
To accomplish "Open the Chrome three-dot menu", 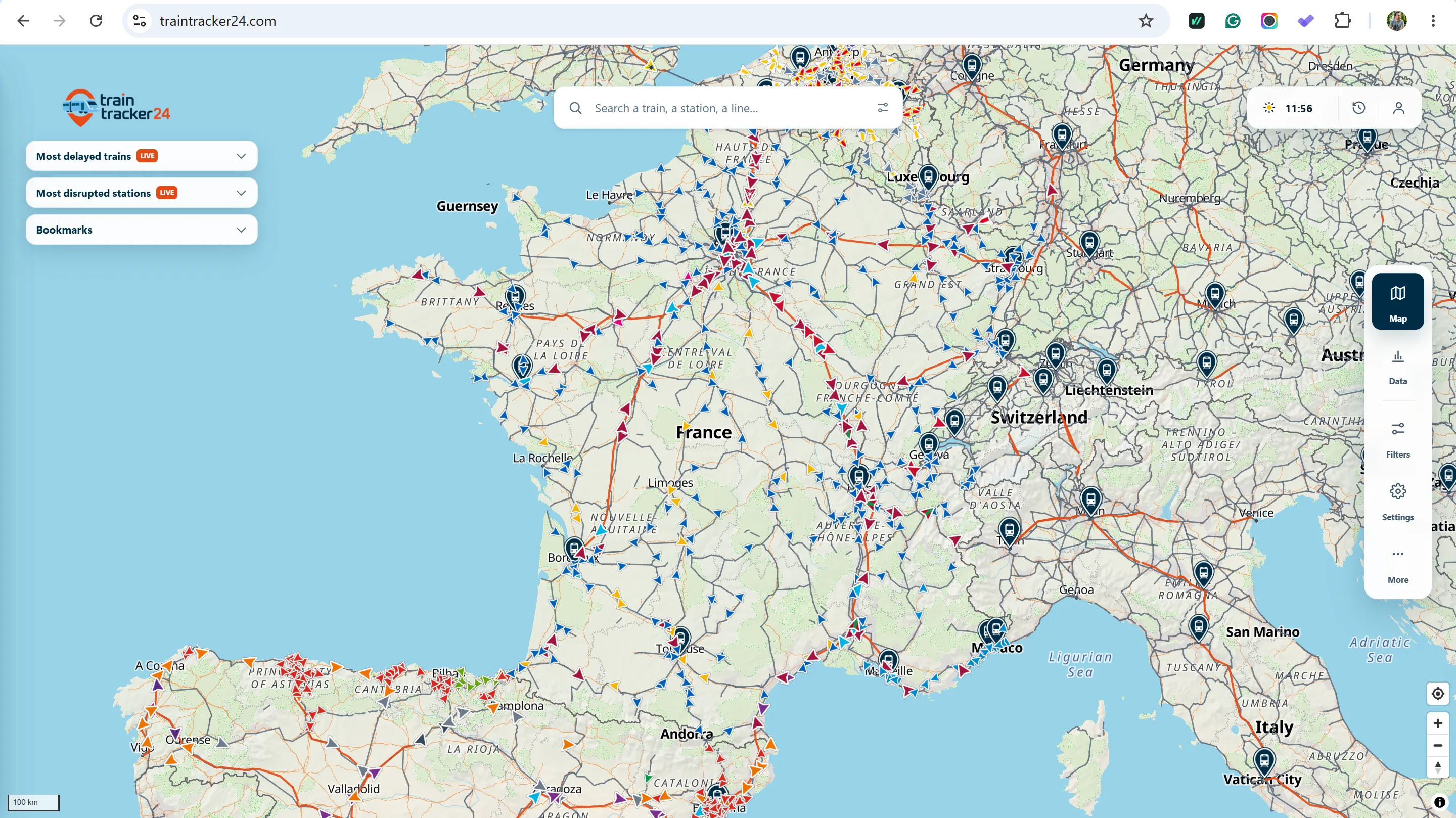I will (x=1433, y=21).
